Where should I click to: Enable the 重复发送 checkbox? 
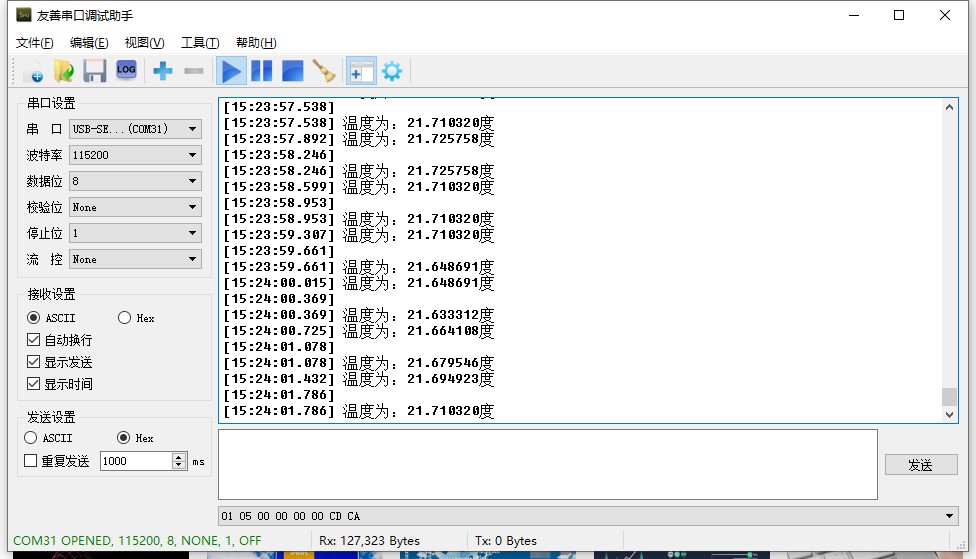pos(30,461)
